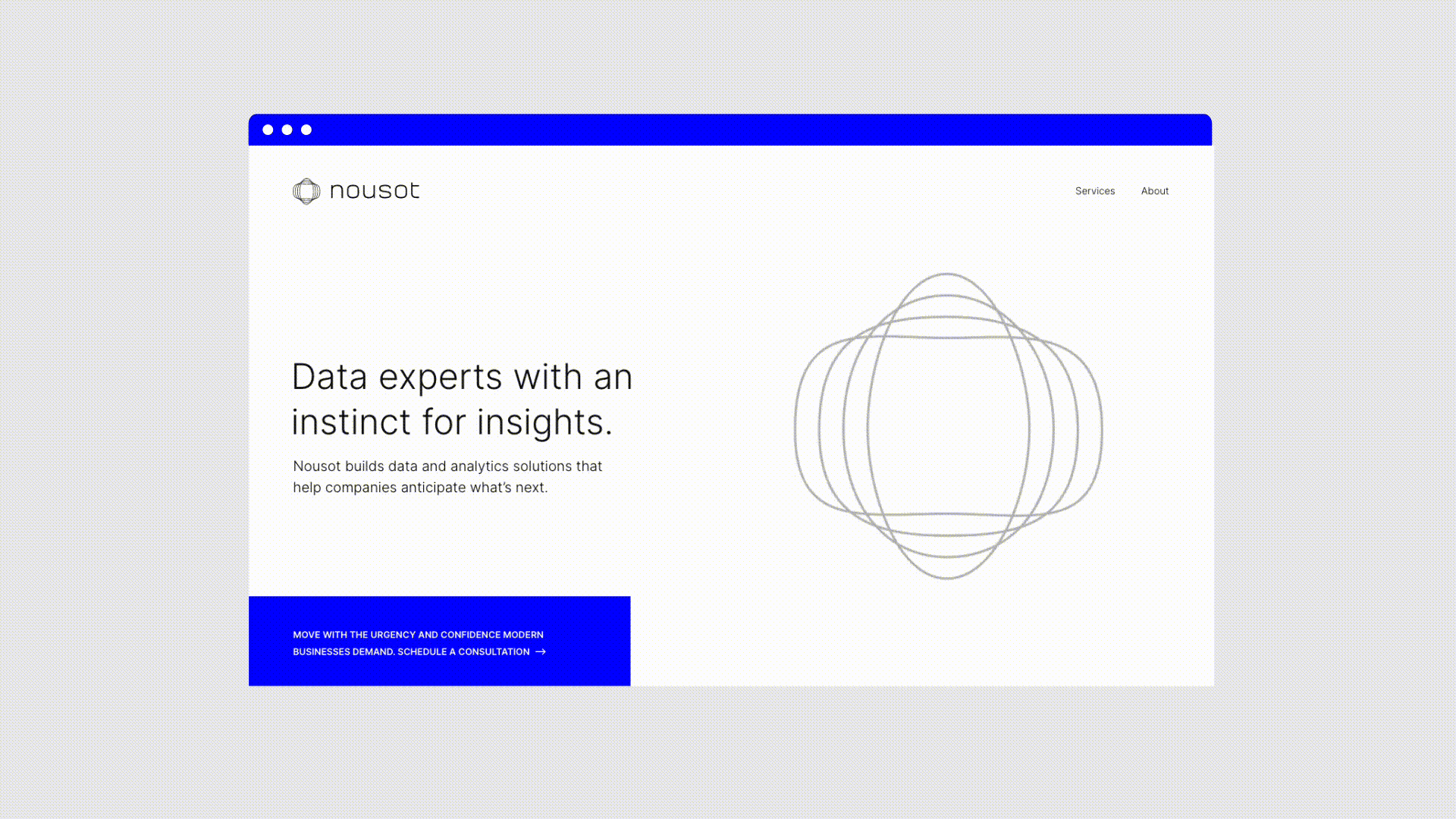1456x819 pixels.
Task: Click the second window dot
Action: coord(287,130)
